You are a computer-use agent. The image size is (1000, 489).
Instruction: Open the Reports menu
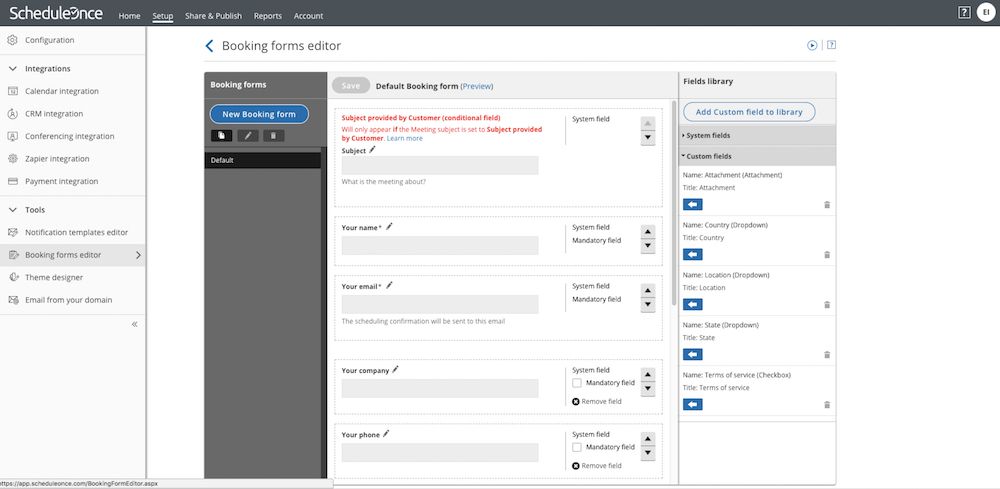pos(267,16)
